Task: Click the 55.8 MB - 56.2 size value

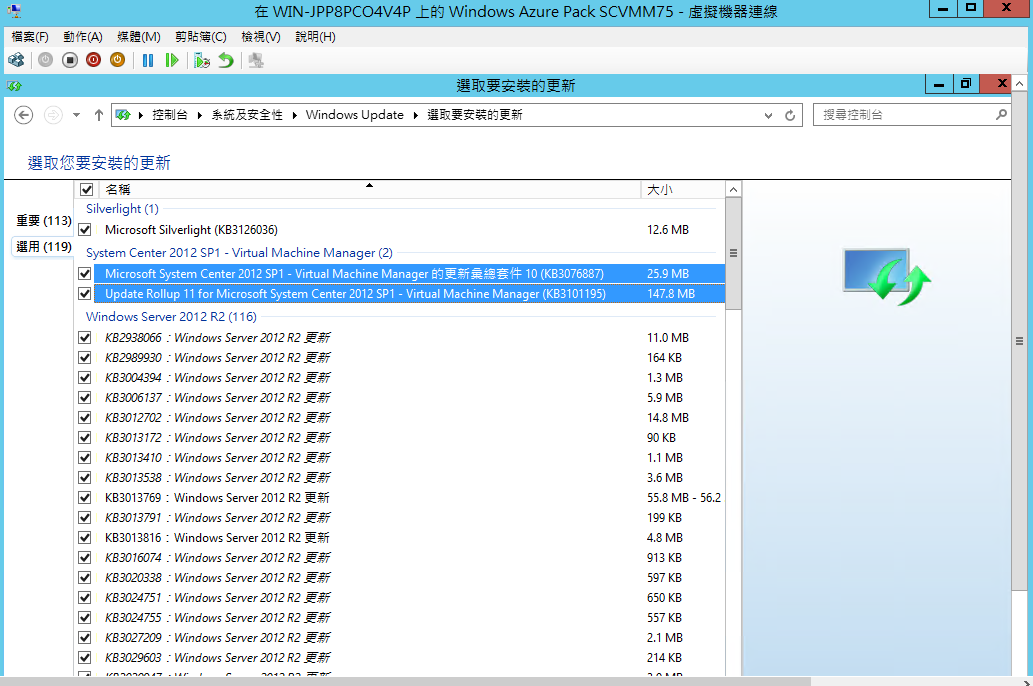Action: coord(684,498)
